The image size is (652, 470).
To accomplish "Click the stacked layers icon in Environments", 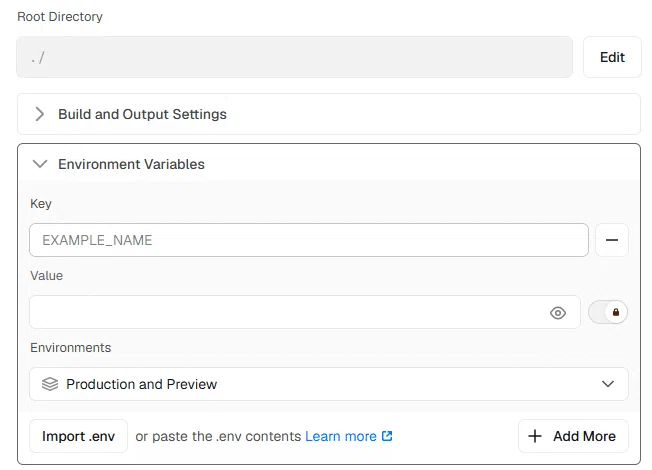I will (x=50, y=384).
